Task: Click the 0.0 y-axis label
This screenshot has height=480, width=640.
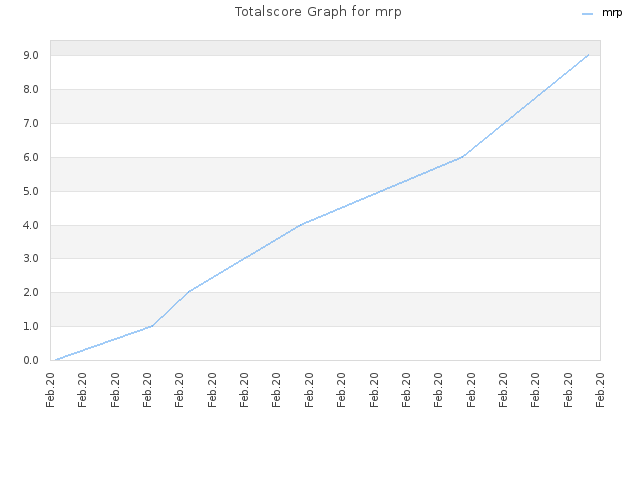Action: (x=31, y=360)
